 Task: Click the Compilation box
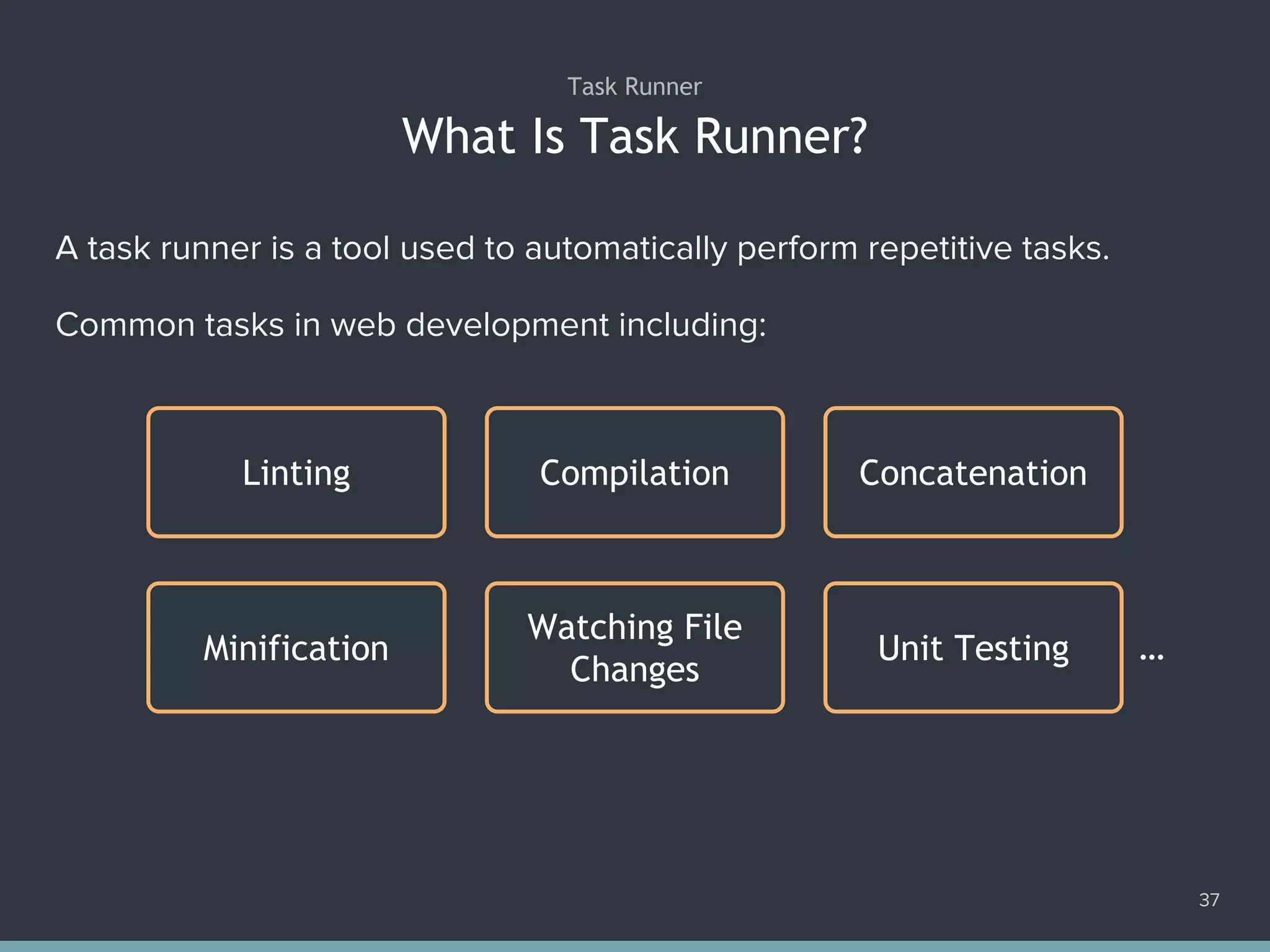tap(635, 472)
